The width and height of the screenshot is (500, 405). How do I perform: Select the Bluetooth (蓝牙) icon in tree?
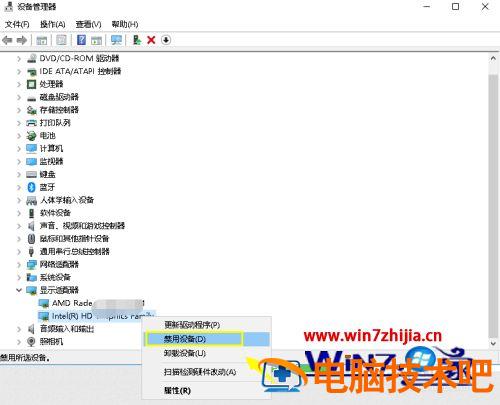coord(31,187)
